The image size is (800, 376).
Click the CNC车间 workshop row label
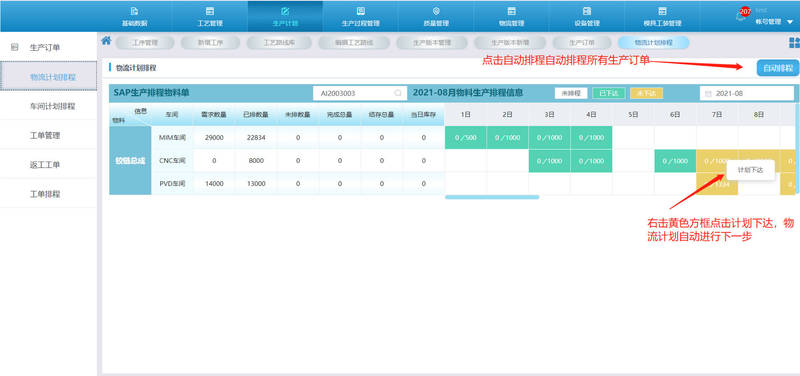click(172, 161)
